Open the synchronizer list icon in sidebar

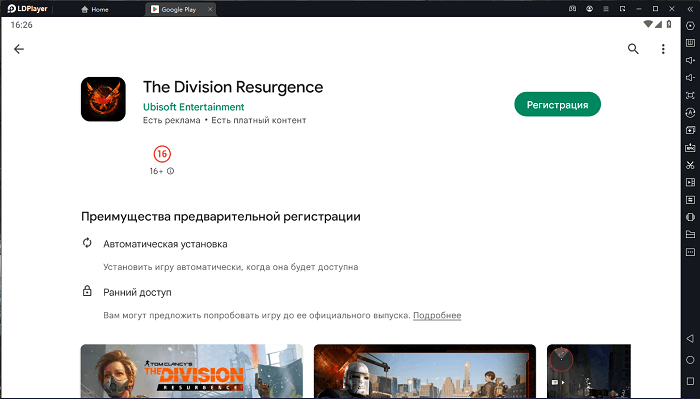[690, 200]
